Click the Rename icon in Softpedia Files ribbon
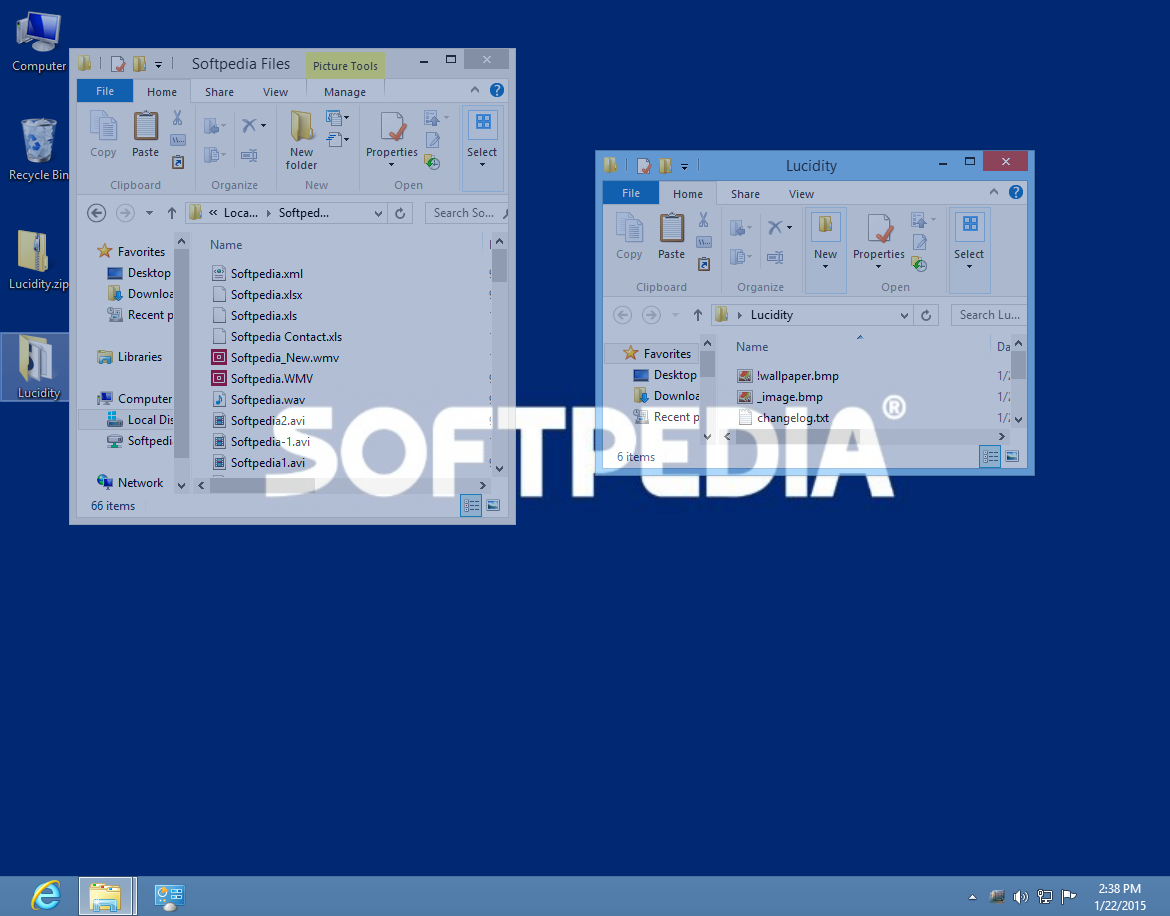Image resolution: width=1170 pixels, height=916 pixels. (249, 155)
